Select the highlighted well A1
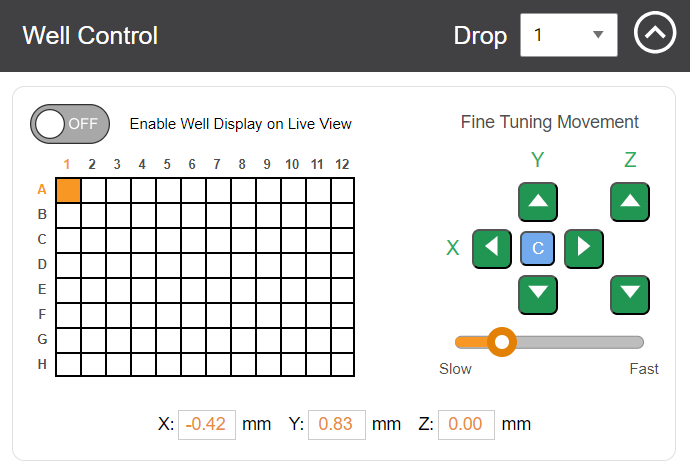Screen dimensions: 690x468 pyautogui.click(x=68, y=189)
